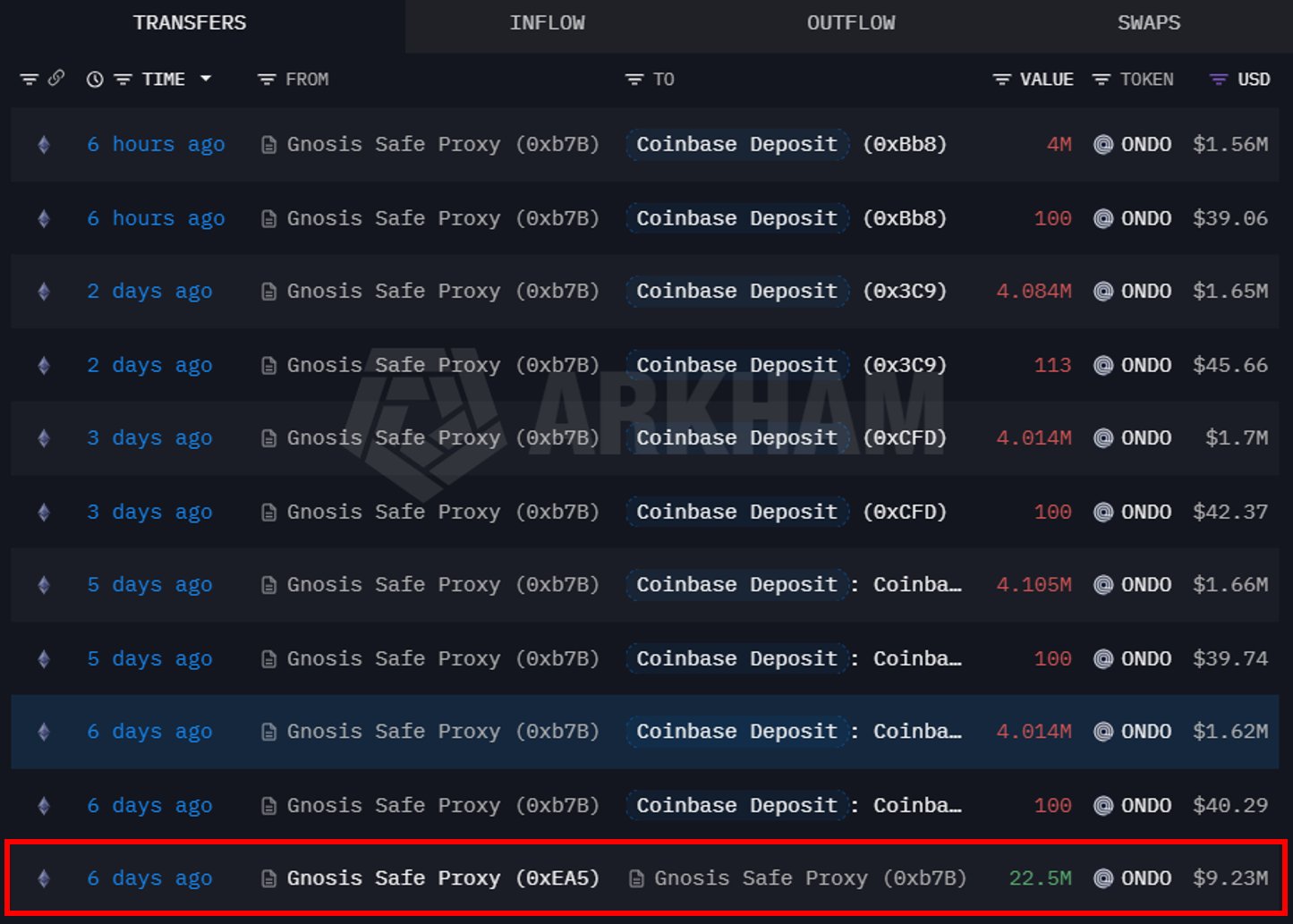Click the (0x3C9) address in the $1.65M row

905,292
